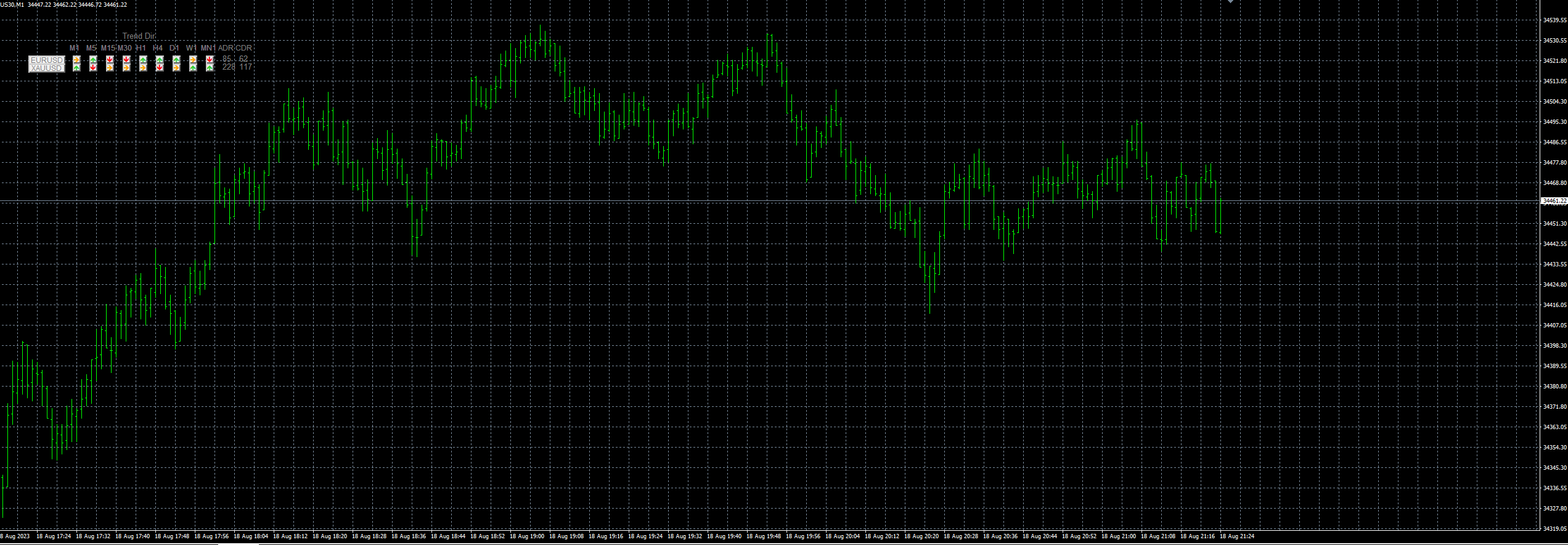This screenshot has width=1568, height=545.
Task: Click the XAUUSD M1 up arrow icon
Action: click(x=76, y=67)
